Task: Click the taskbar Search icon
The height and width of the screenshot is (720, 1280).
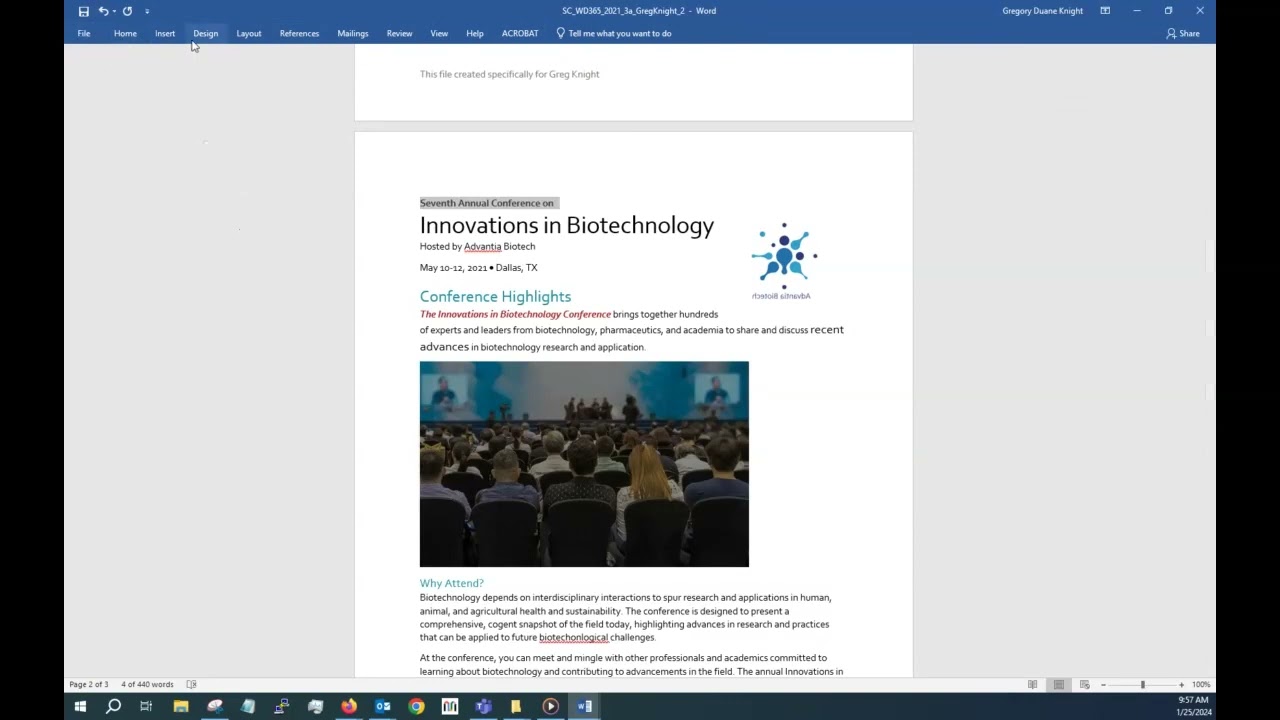Action: click(x=113, y=706)
